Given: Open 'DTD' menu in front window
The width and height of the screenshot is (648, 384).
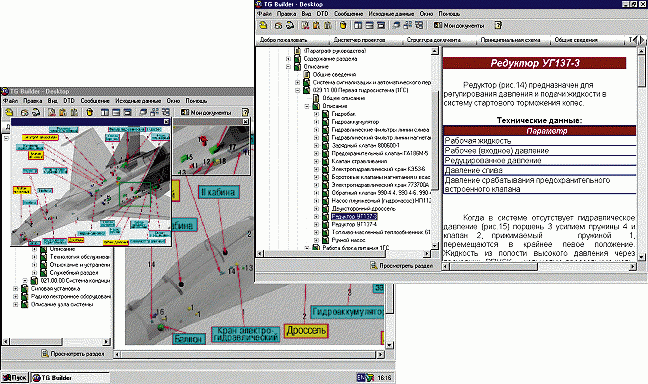Looking at the screenshot, I should pyautogui.click(x=322, y=14).
